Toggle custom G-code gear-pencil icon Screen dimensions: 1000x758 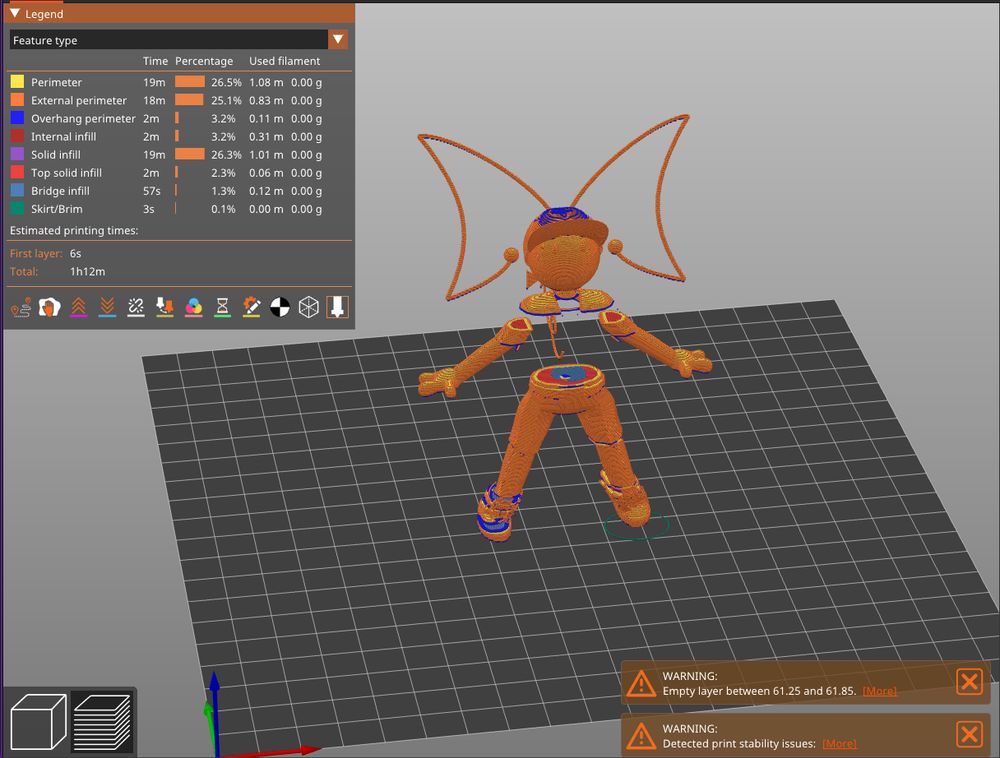click(252, 307)
